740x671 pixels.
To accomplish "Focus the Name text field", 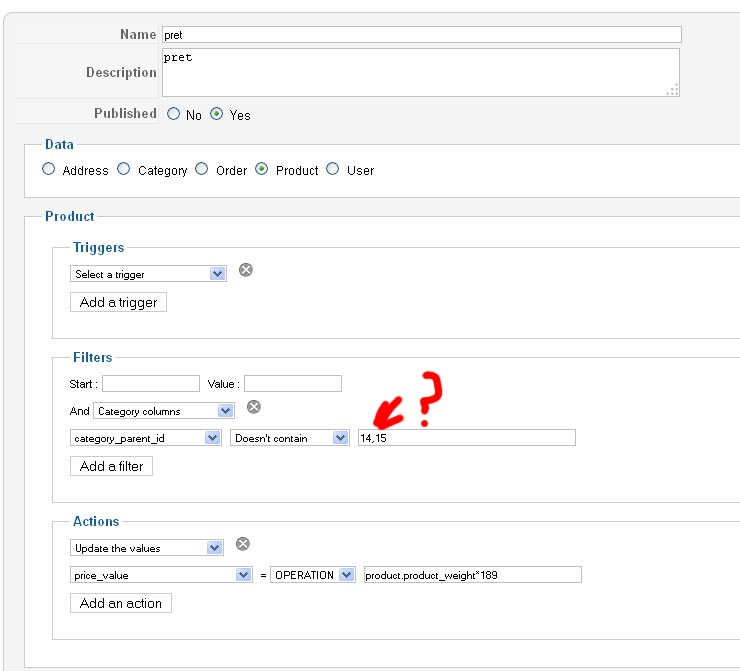I will tap(421, 34).
